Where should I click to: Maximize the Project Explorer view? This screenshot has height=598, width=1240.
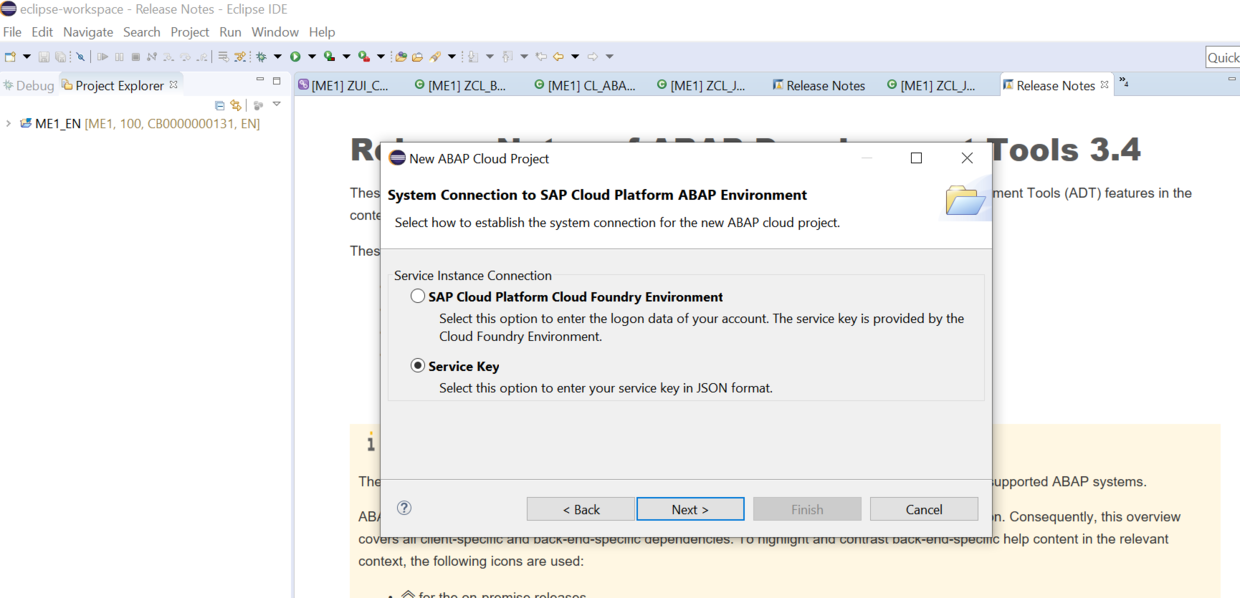point(277,81)
